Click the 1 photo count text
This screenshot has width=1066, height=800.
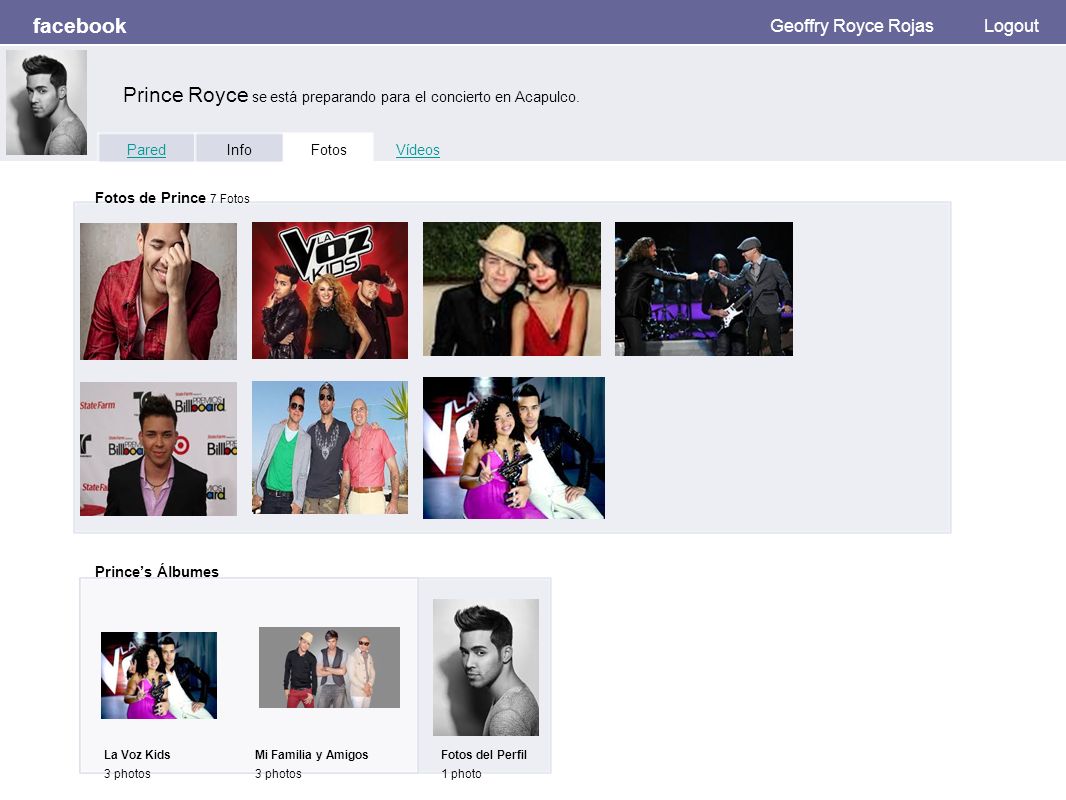[x=461, y=773]
